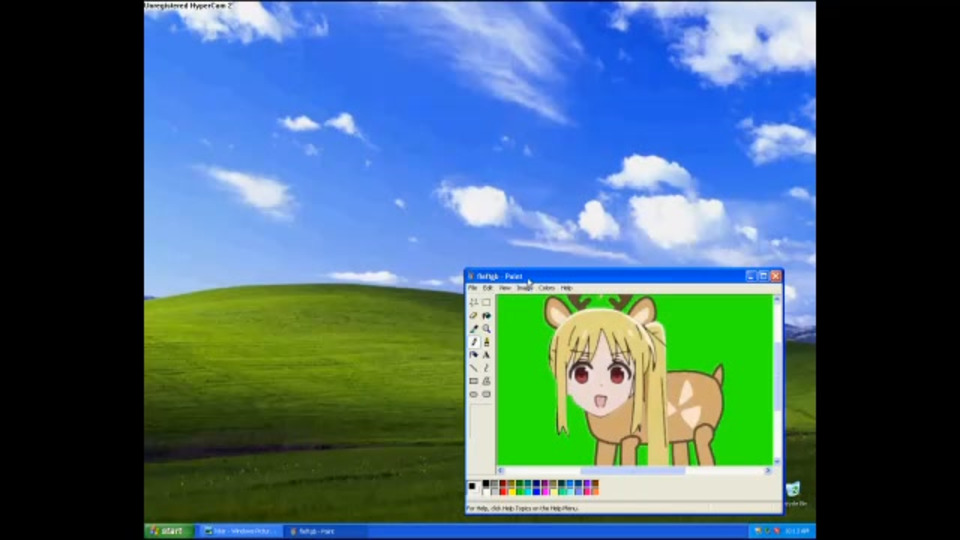Viewport: 960px width, 540px height.
Task: Select the dark red palette swatch
Action: click(503, 484)
